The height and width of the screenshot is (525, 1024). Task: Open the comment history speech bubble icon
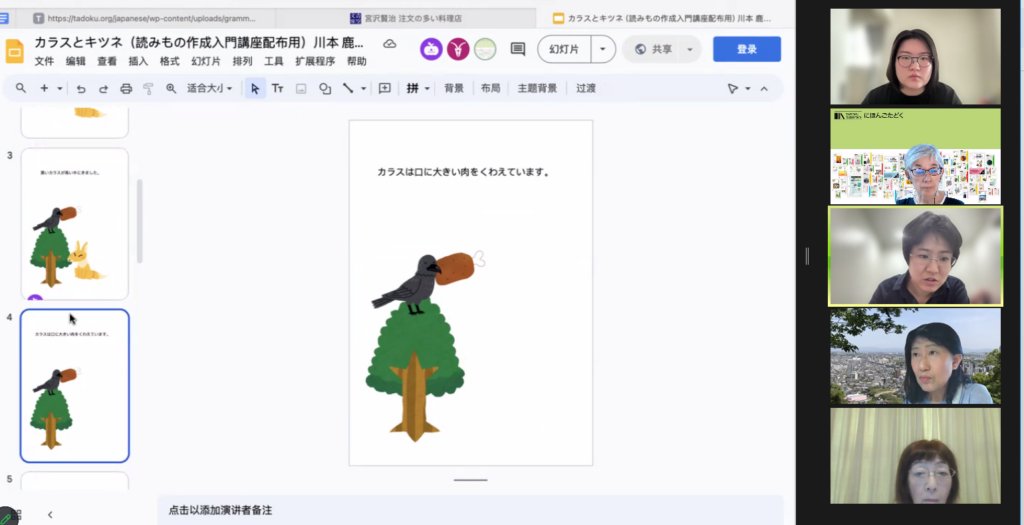click(517, 49)
